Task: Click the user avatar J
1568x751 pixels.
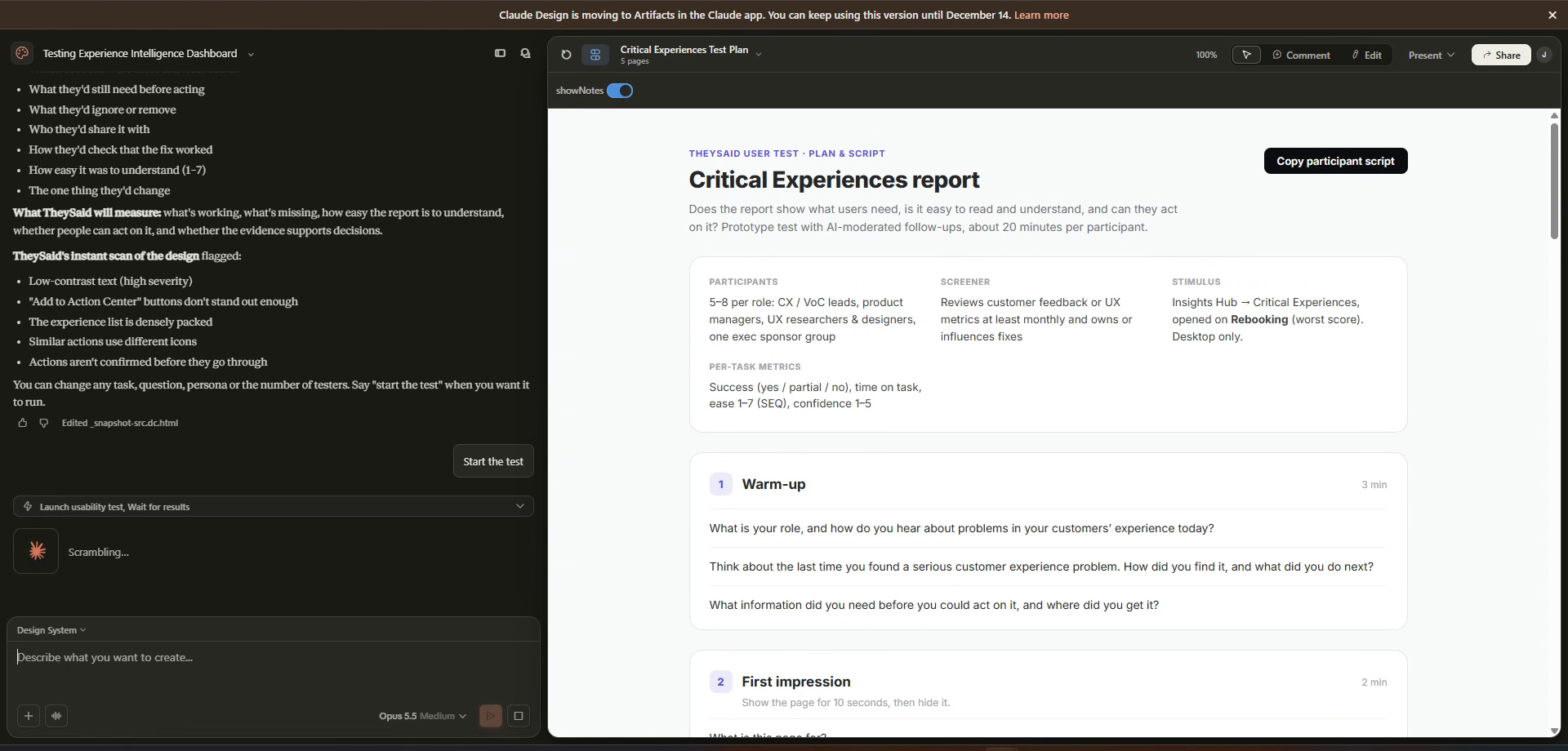Action: tap(1544, 55)
